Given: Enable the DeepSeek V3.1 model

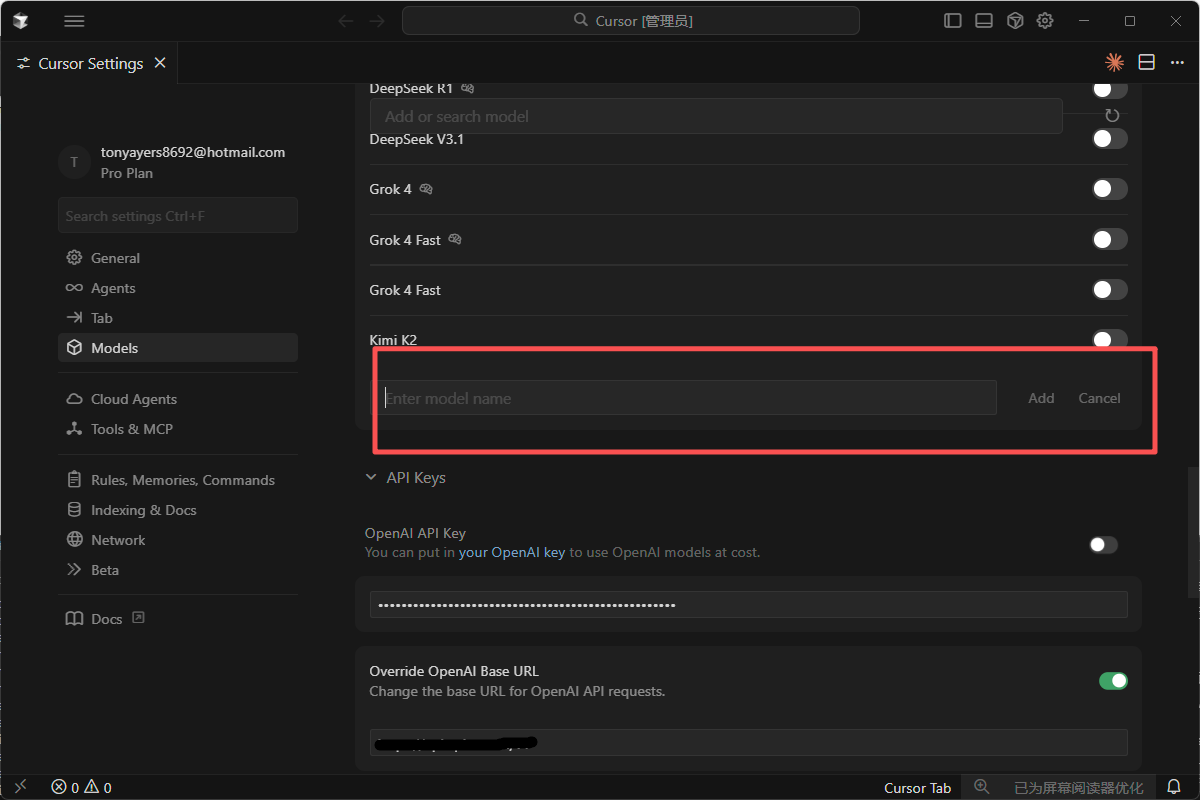Looking at the screenshot, I should (x=1110, y=139).
